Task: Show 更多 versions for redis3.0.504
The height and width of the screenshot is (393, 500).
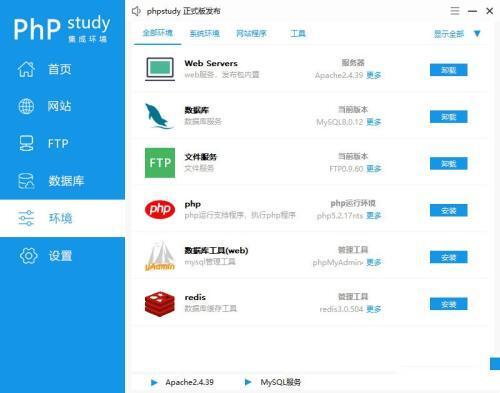Action: click(x=374, y=309)
